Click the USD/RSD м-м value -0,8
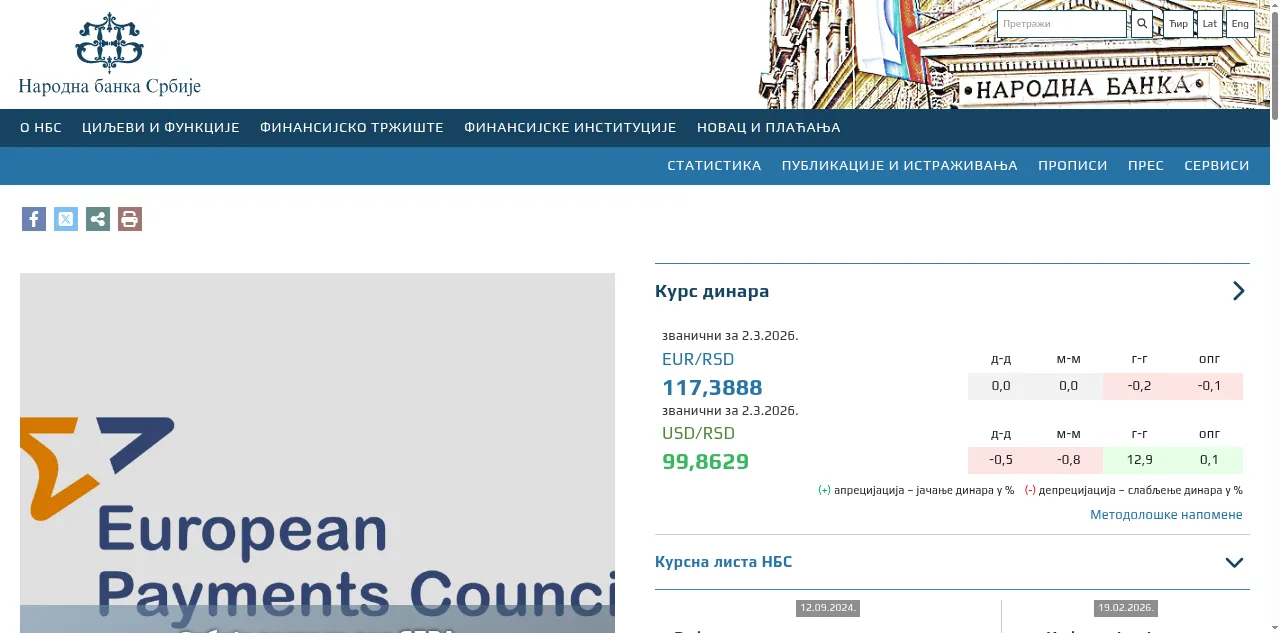The width and height of the screenshot is (1280, 633). [x=1068, y=460]
